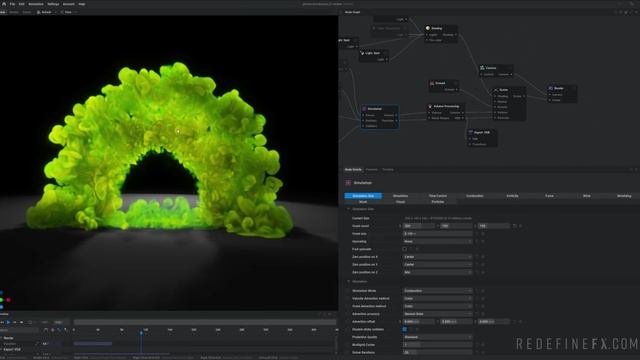Open the Help menu

pos(82,4)
